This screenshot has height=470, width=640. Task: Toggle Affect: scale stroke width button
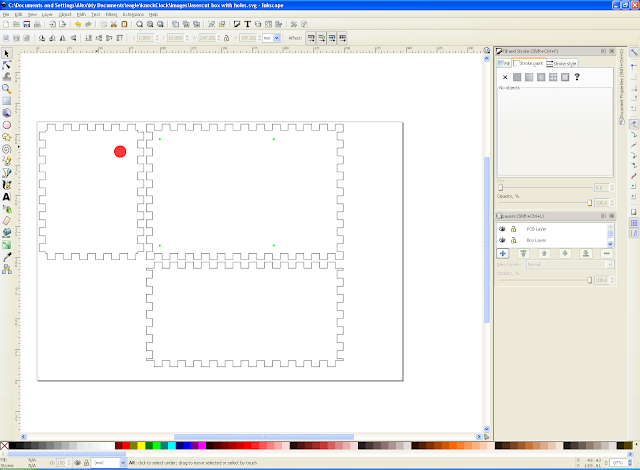point(311,38)
